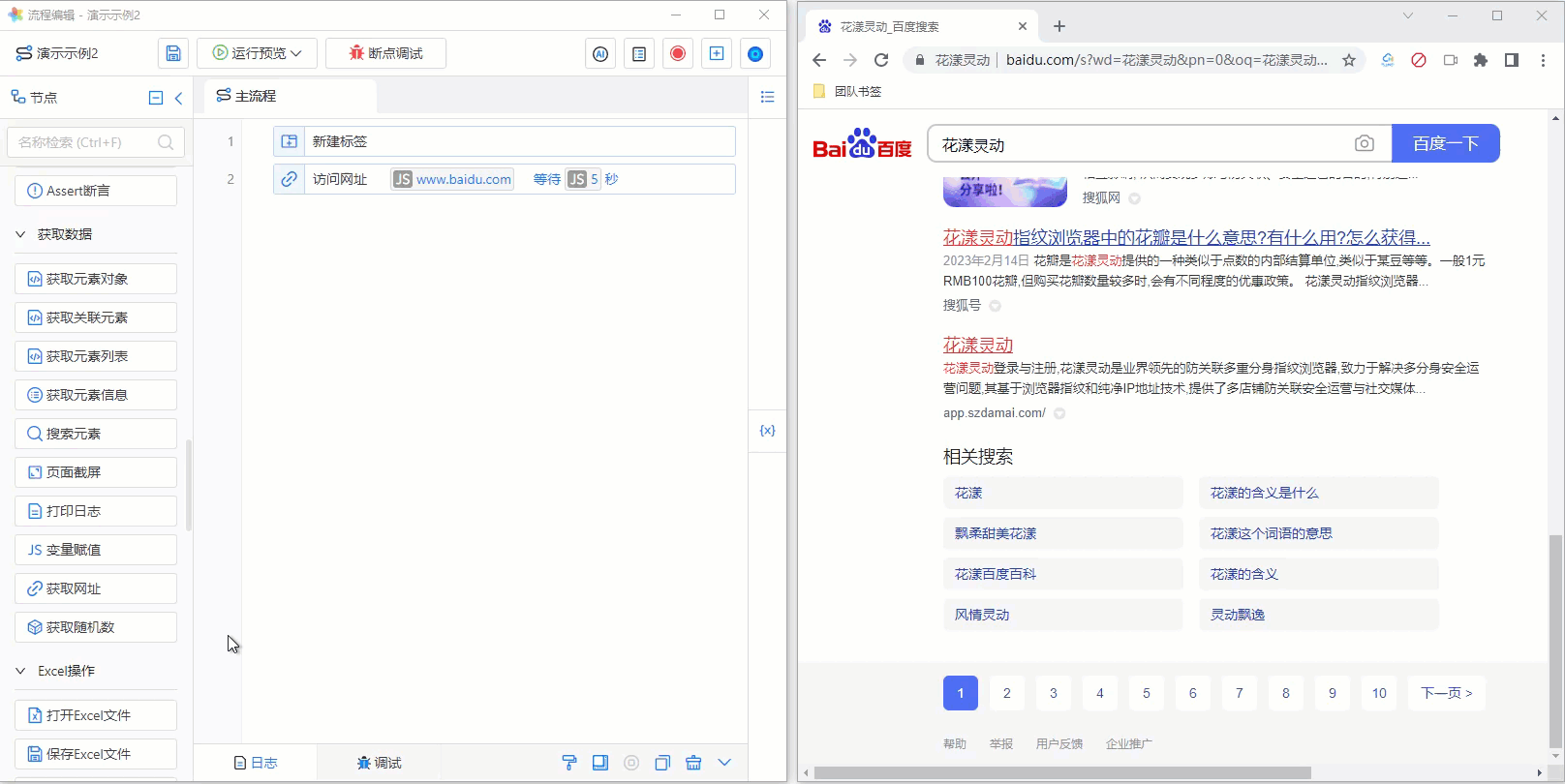Viewport: 1565px width, 784px height.
Task: Open the variables {x} panel
Action: pos(768,431)
